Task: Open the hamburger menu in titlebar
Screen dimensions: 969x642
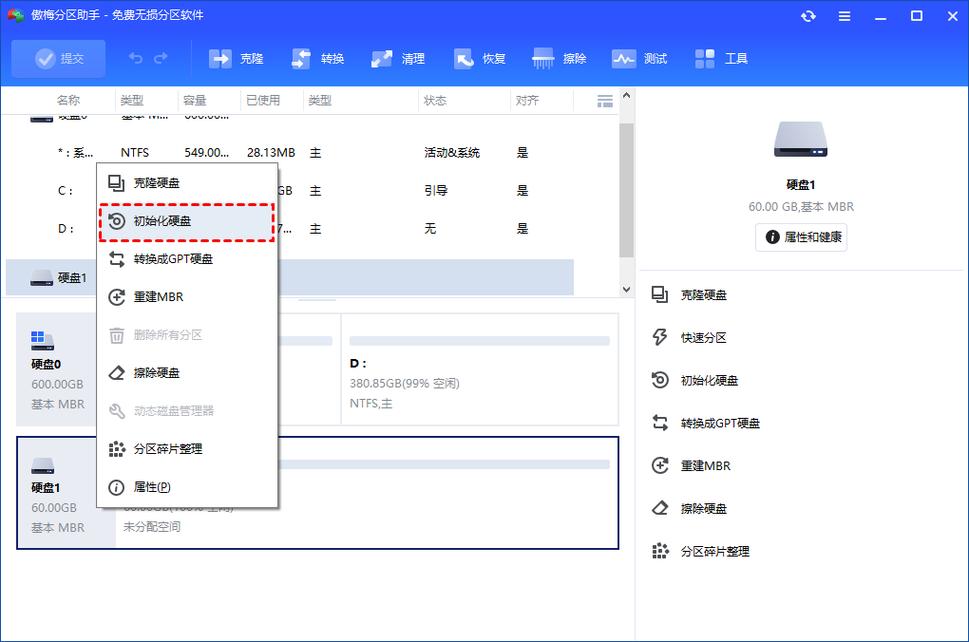Action: coord(844,16)
